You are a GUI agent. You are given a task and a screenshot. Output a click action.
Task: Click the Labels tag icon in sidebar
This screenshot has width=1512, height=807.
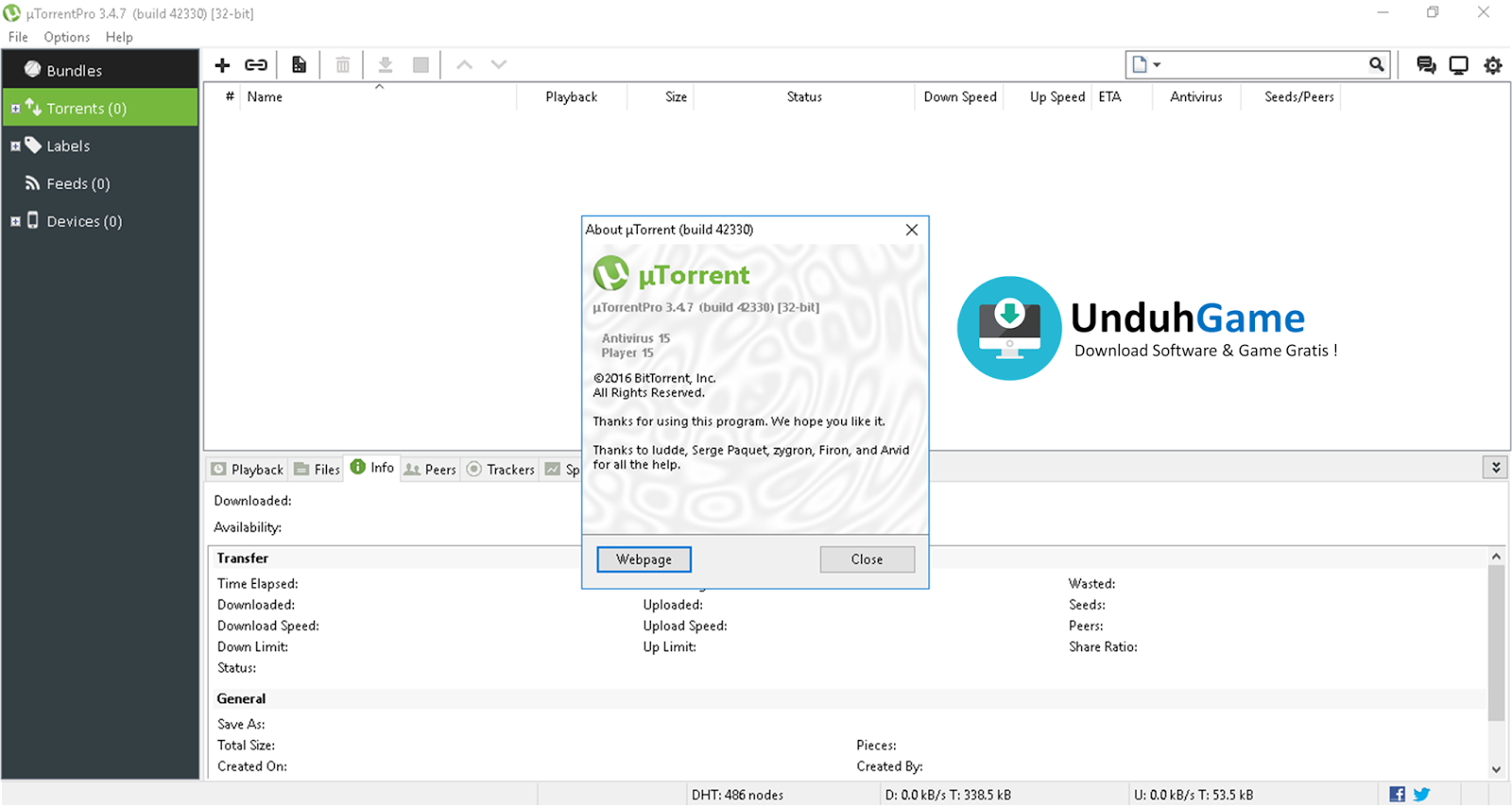click(33, 145)
